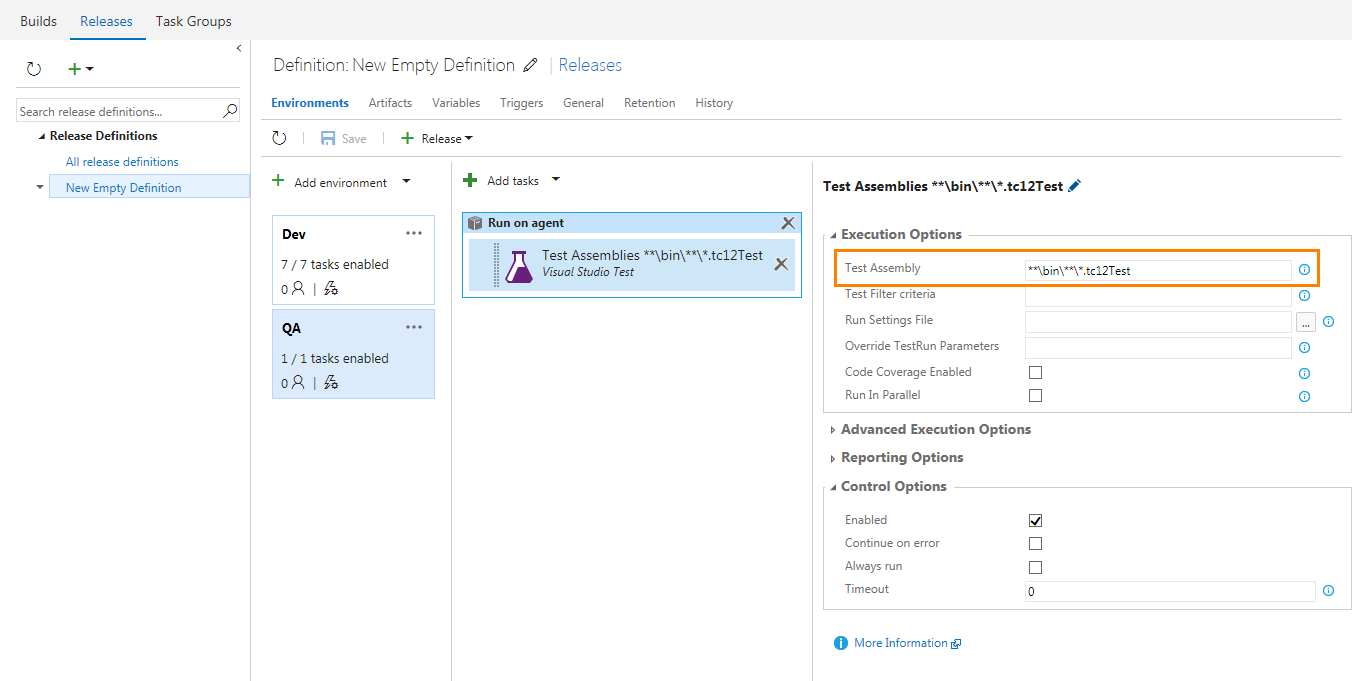Remove the Visual Studio Test task with X
The image size is (1352, 681).
pos(781,264)
